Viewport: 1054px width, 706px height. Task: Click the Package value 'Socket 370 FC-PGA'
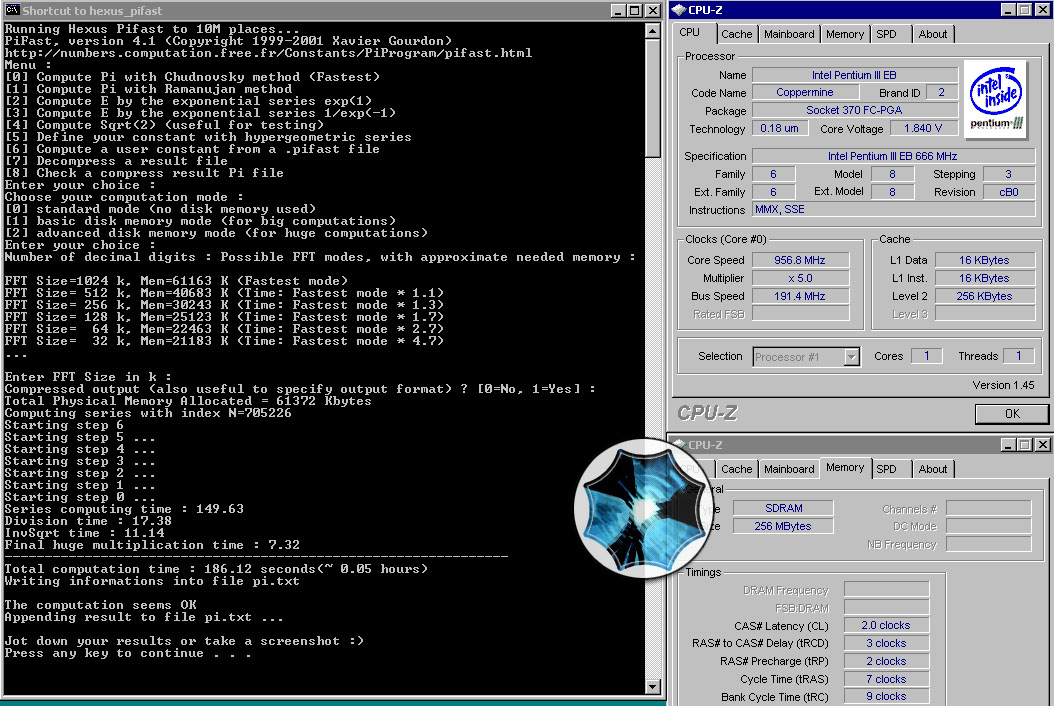pos(854,110)
